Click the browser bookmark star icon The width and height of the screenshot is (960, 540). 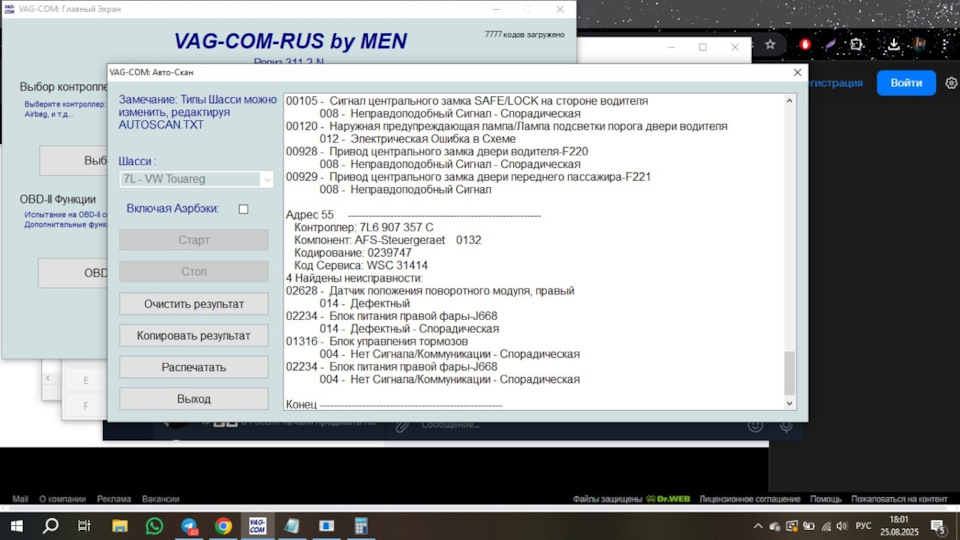tap(770, 45)
